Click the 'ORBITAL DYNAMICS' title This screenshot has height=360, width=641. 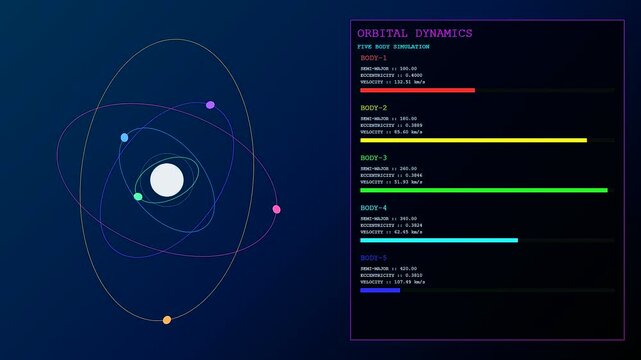point(415,34)
